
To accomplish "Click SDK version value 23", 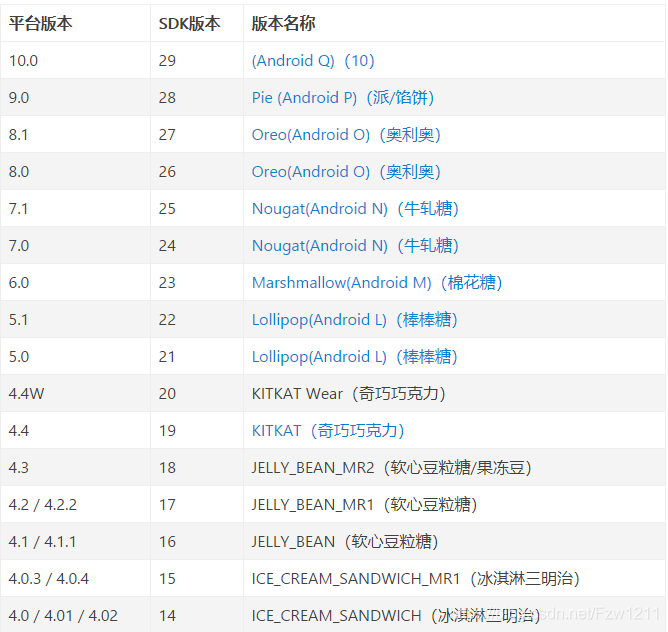I will pyautogui.click(x=167, y=283).
